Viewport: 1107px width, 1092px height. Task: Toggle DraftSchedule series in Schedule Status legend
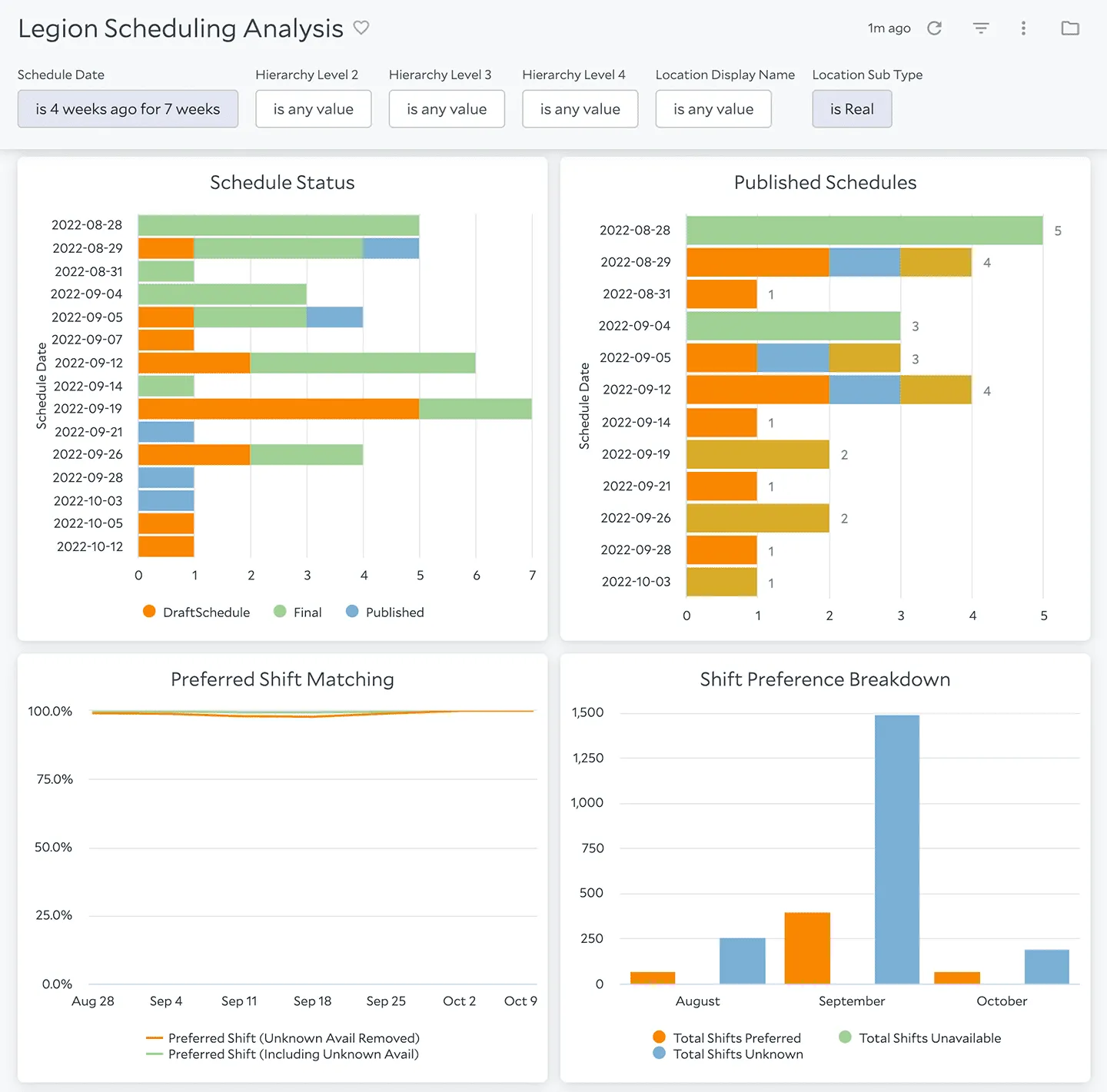tap(197, 612)
